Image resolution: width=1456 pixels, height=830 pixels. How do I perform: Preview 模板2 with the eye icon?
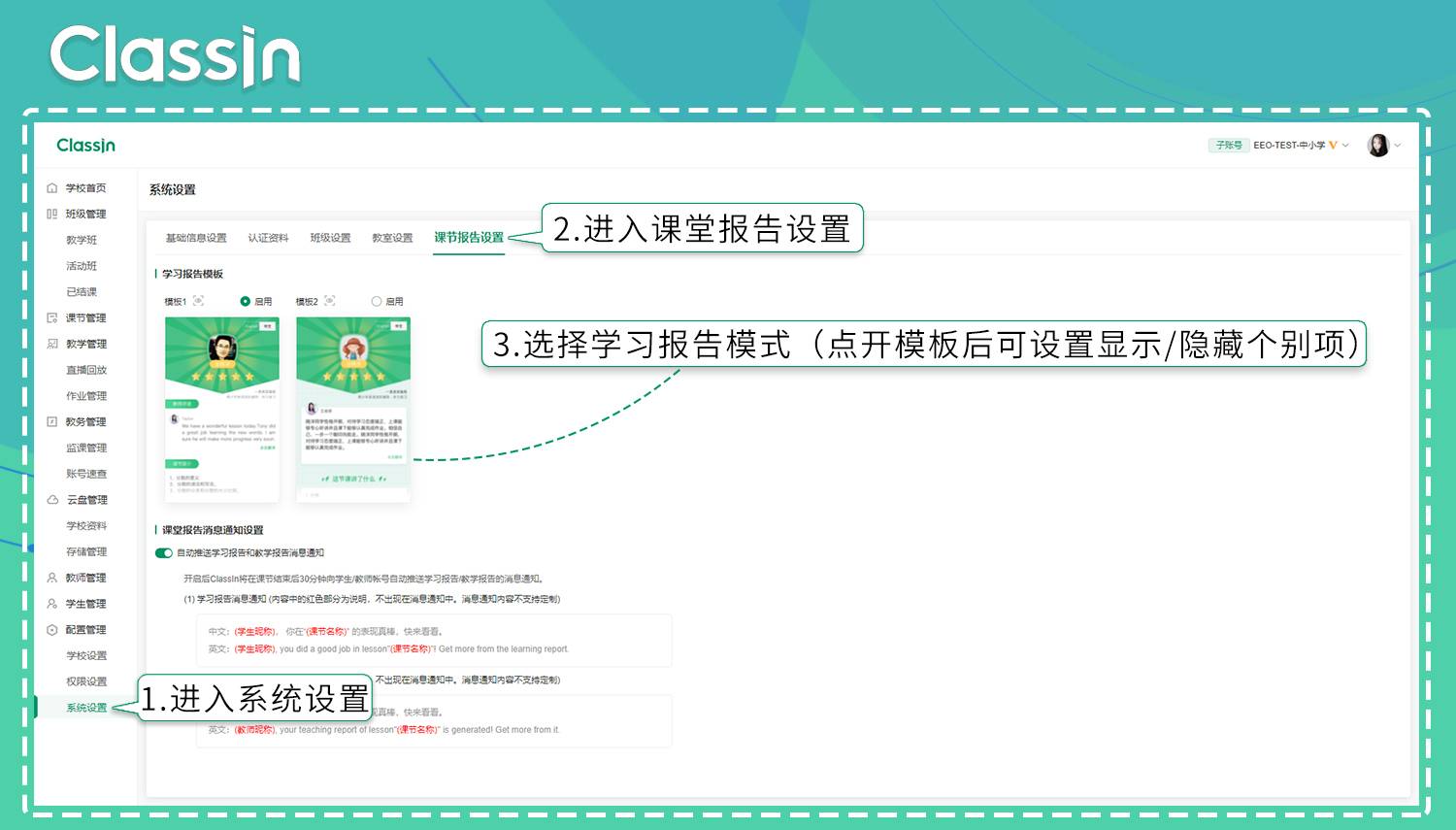click(329, 301)
